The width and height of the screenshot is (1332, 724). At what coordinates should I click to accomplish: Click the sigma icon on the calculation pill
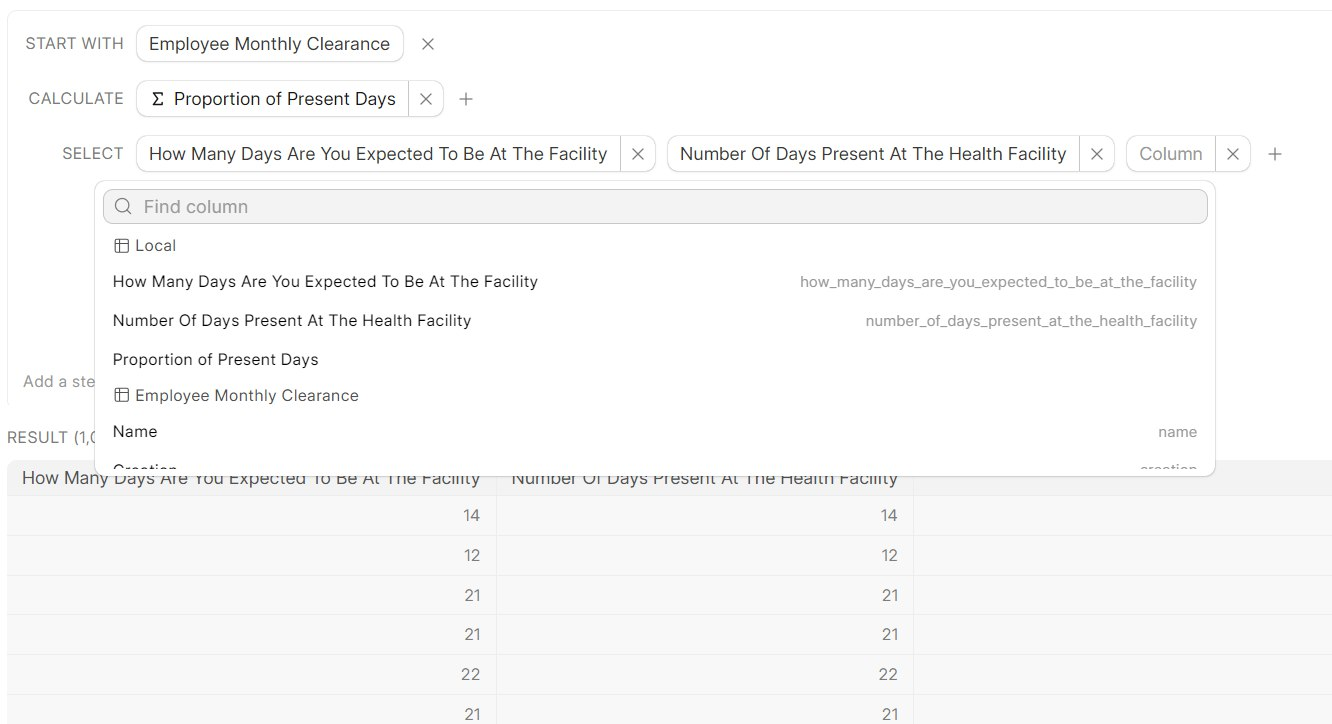click(x=157, y=98)
